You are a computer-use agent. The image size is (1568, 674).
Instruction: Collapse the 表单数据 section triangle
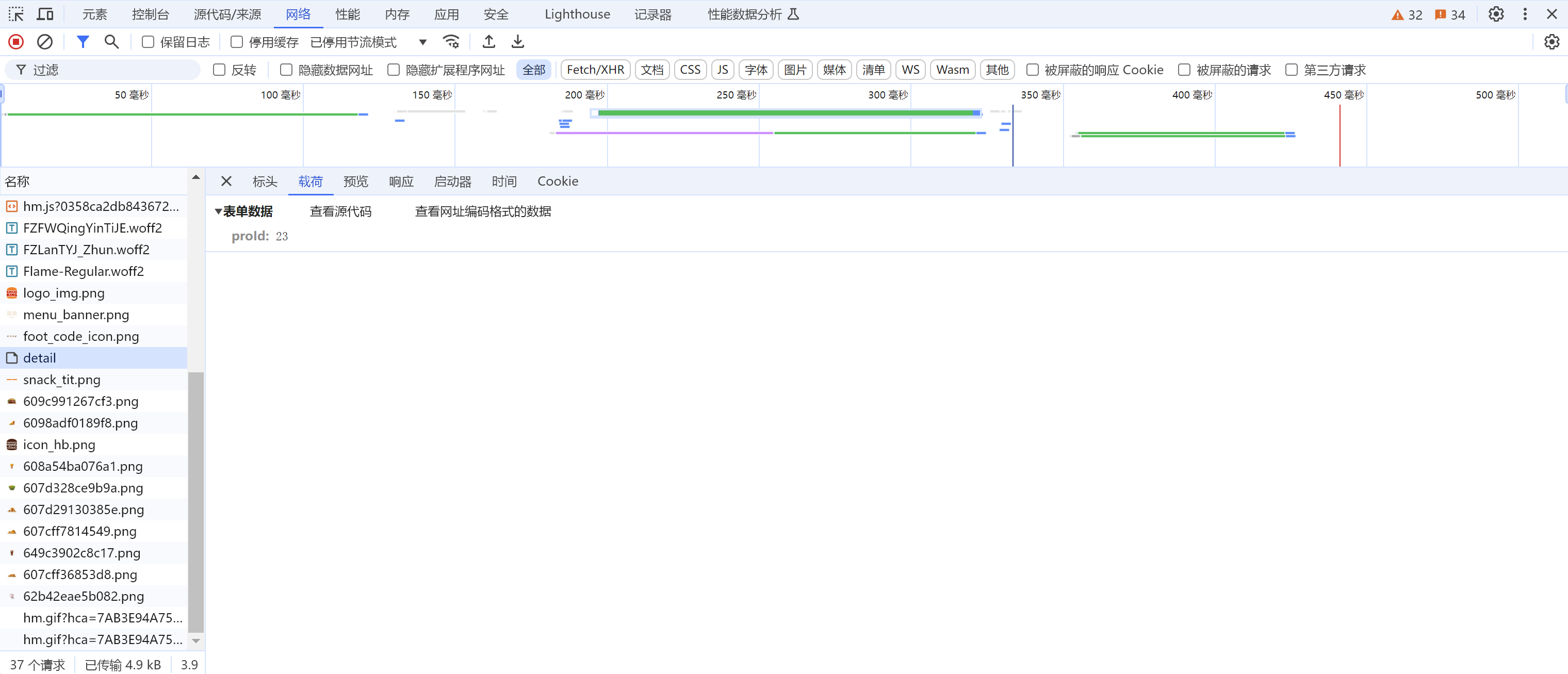[x=218, y=212]
